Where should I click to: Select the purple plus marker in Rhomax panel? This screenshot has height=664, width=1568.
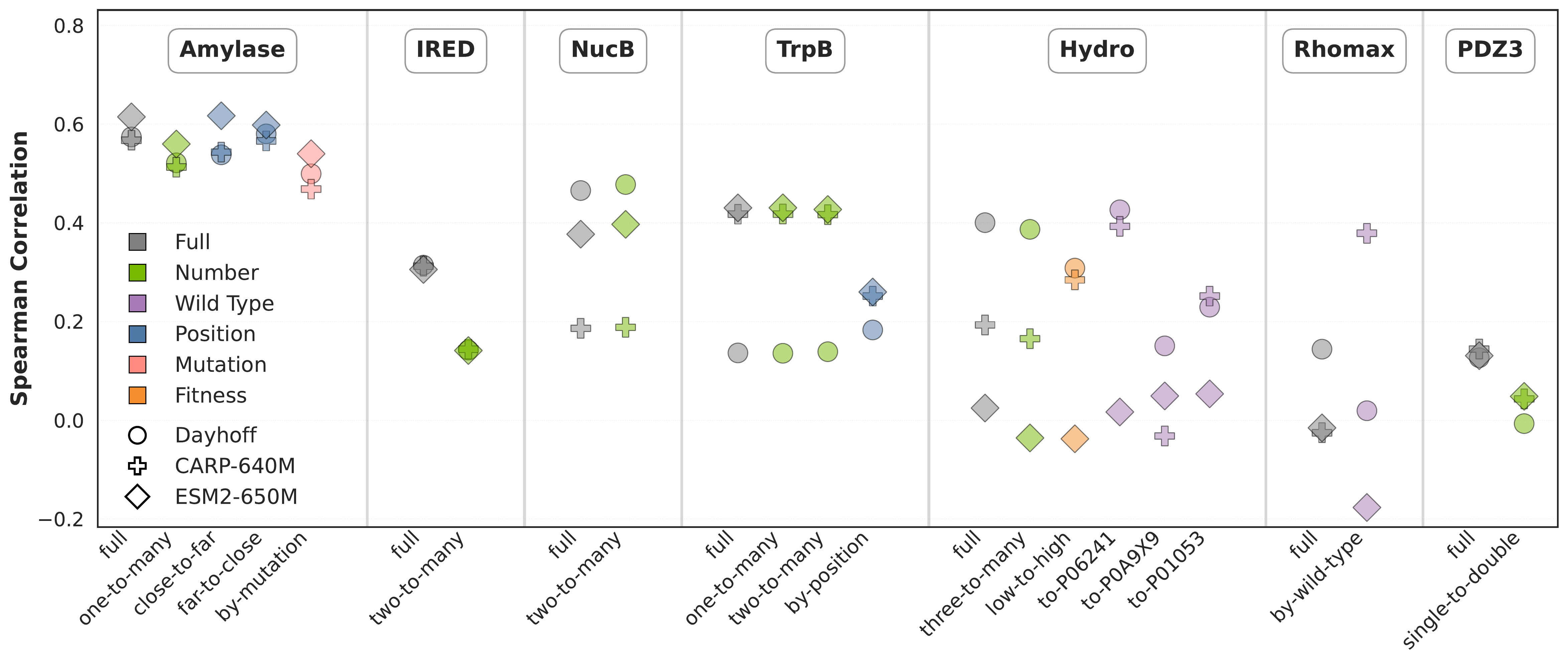coord(1366,233)
